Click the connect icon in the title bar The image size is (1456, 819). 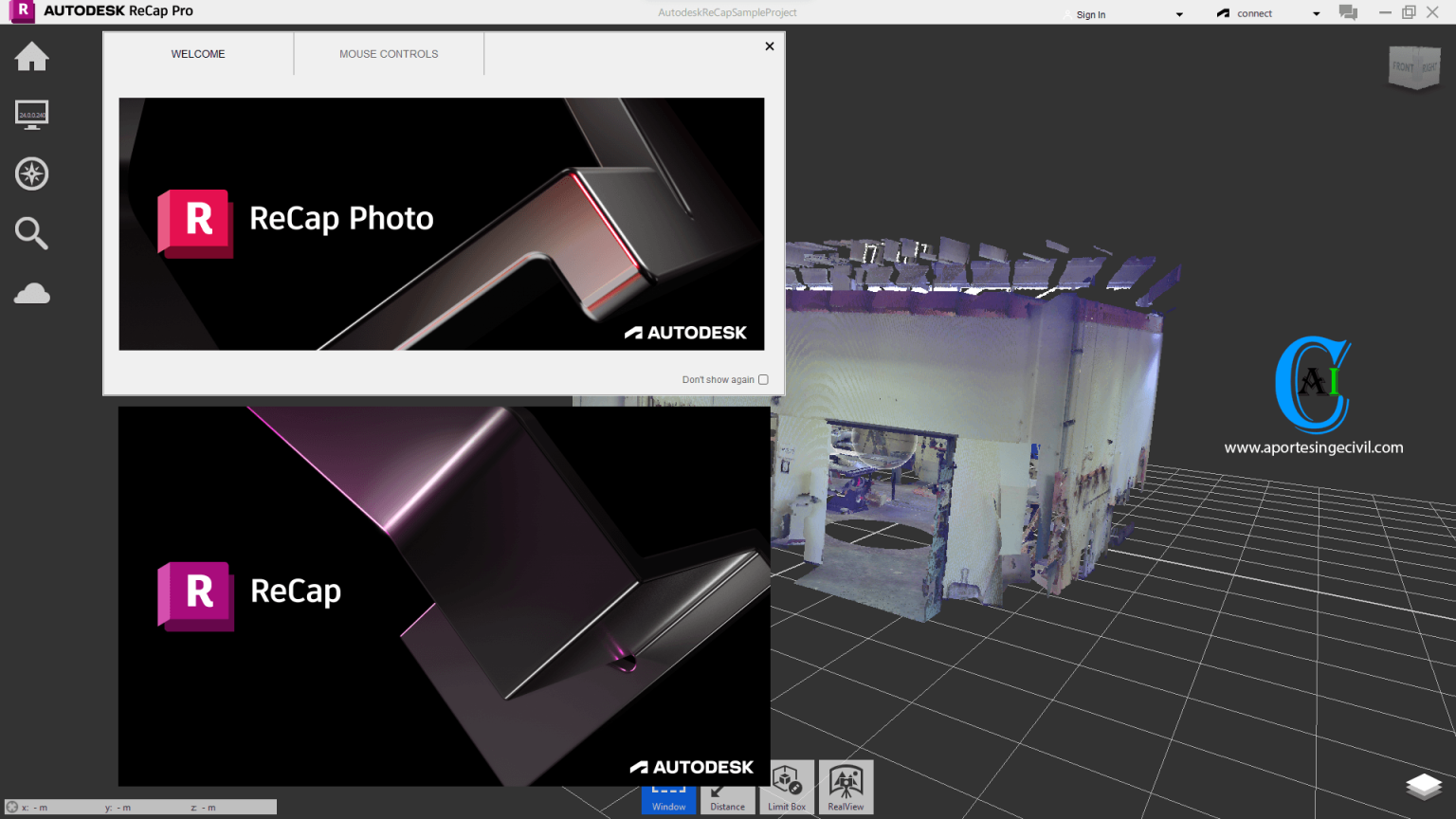pyautogui.click(x=1223, y=12)
